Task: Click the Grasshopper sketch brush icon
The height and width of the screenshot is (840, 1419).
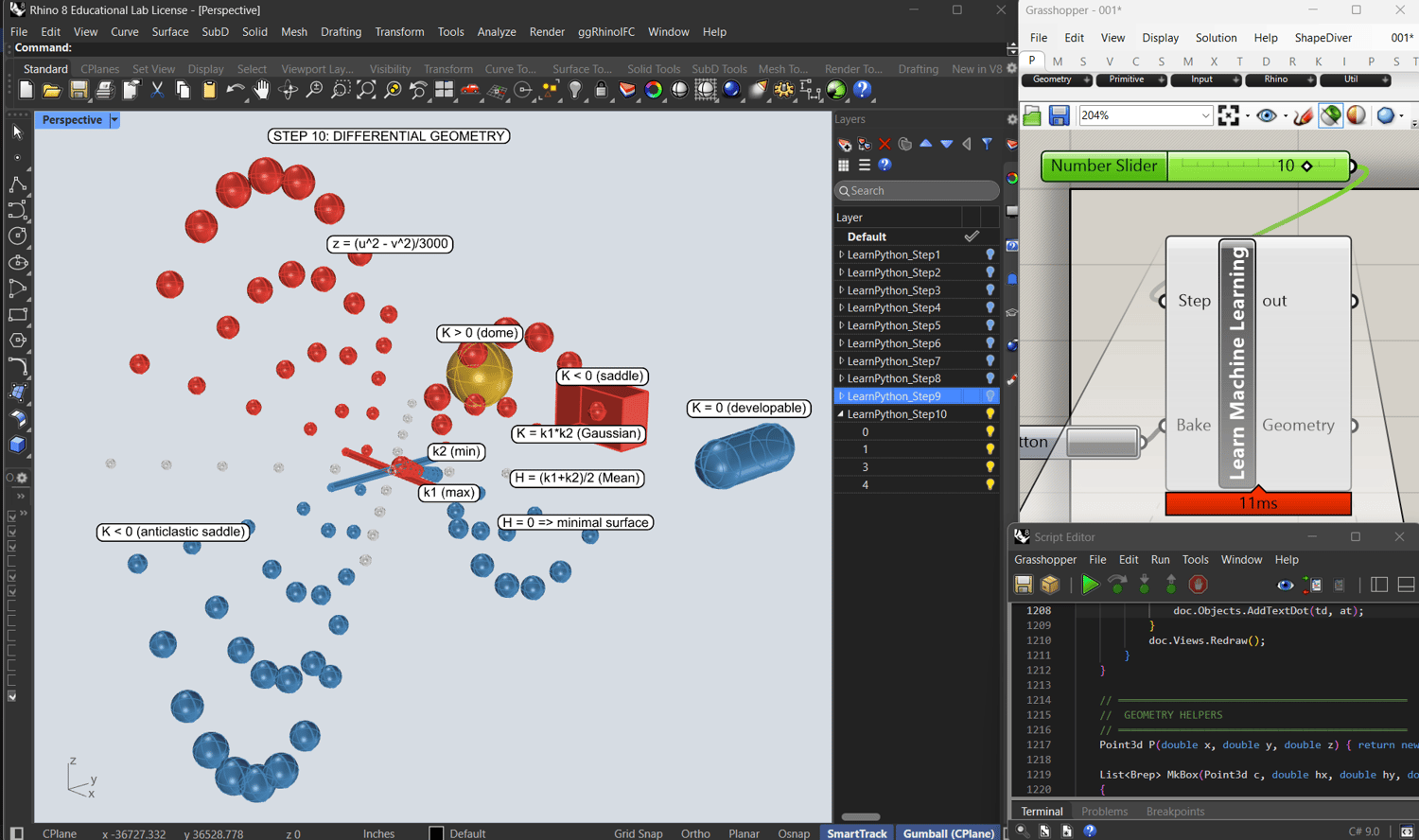Action: (x=1304, y=115)
